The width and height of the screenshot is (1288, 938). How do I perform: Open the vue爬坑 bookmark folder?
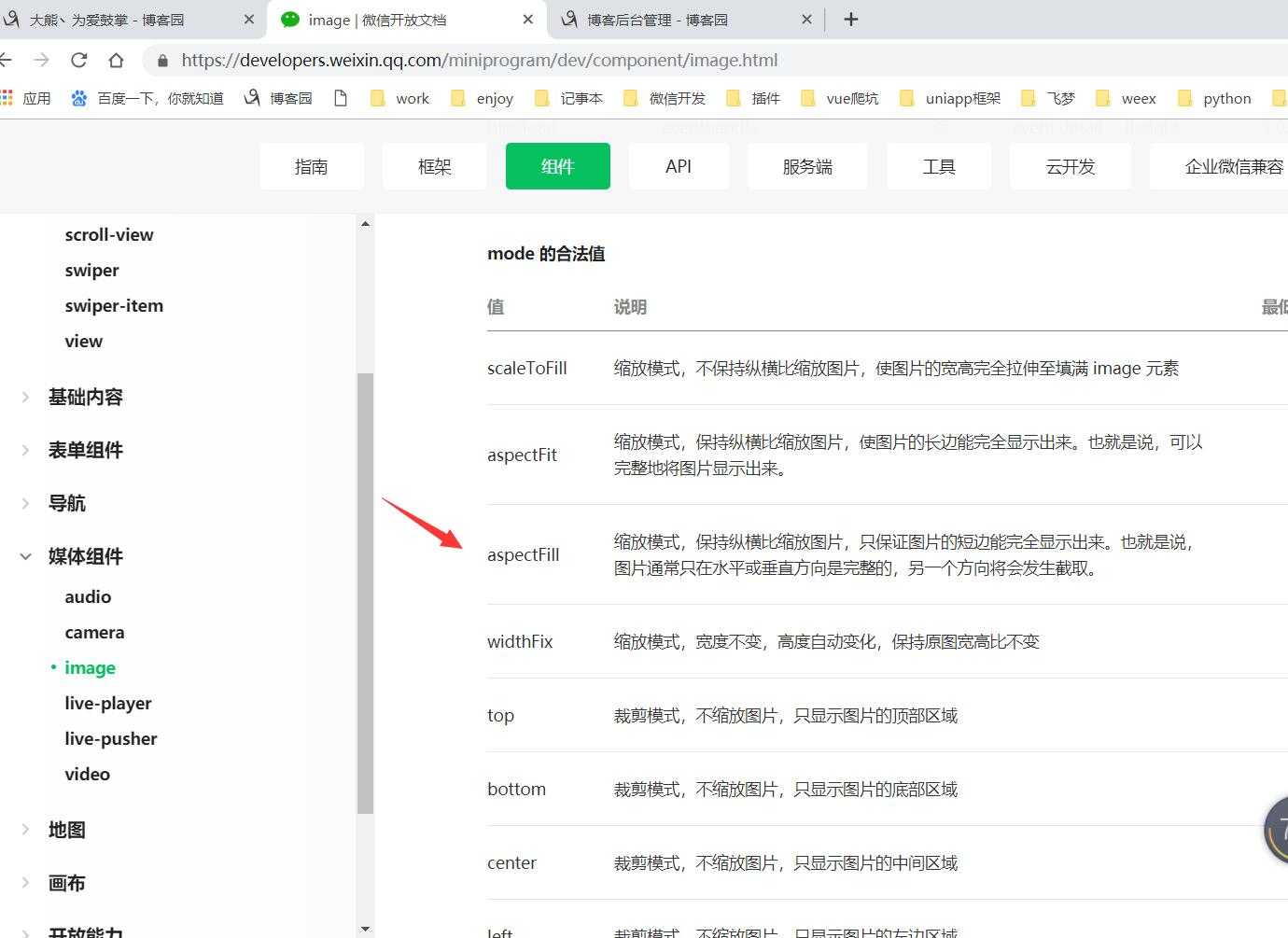[x=840, y=98]
